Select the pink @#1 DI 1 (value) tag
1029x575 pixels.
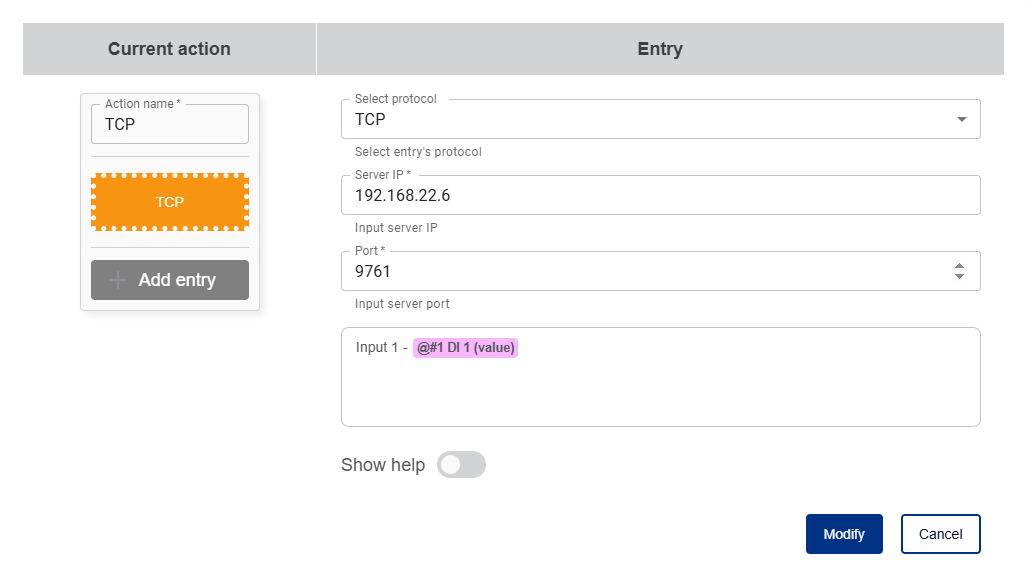466,348
